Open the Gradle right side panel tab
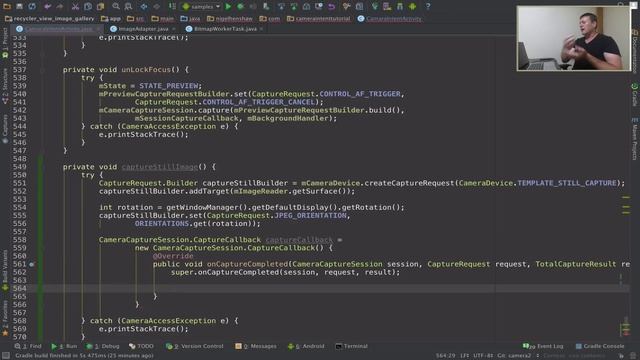Image resolution: width=640 pixels, height=360 pixels. coord(635,95)
